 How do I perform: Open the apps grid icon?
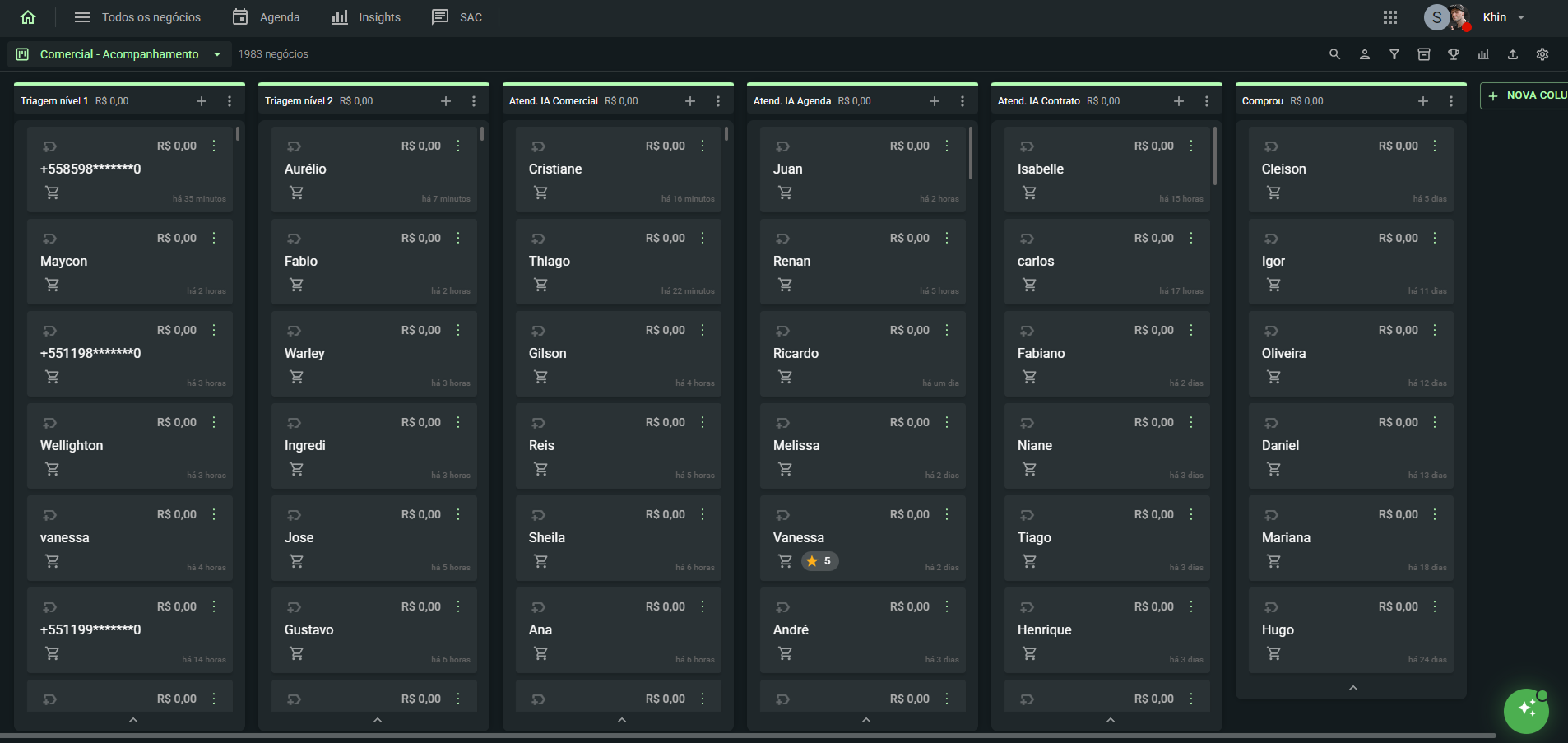(1389, 17)
